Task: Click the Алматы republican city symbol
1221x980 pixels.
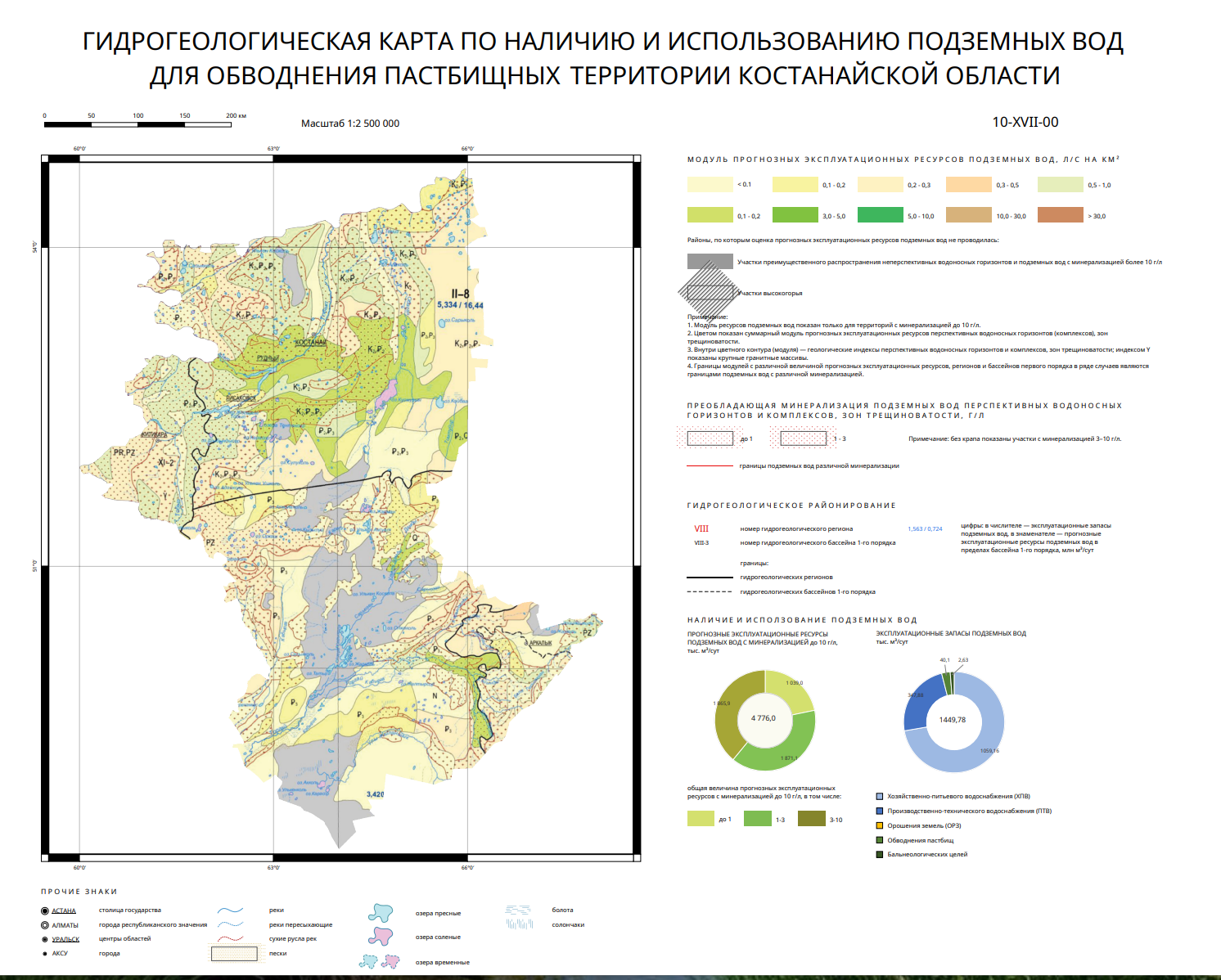Action: point(45,925)
